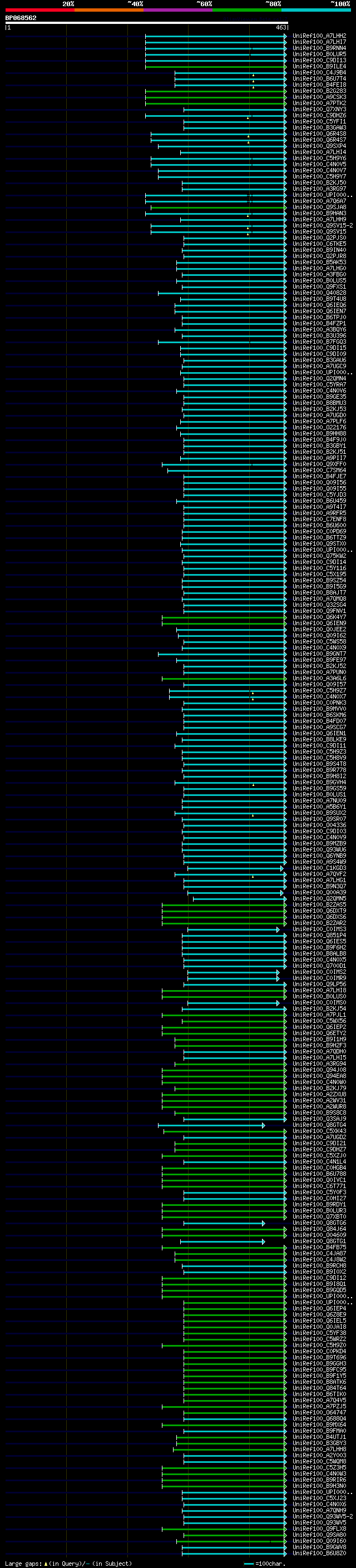
Task: Click the UniRef100_C5YFI1 label
Action: 319,122
